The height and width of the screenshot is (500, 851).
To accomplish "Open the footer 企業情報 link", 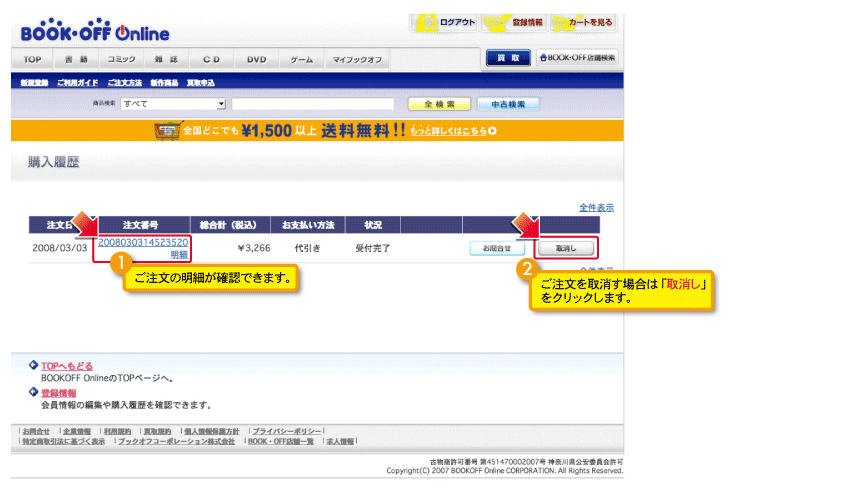I will [77, 432].
